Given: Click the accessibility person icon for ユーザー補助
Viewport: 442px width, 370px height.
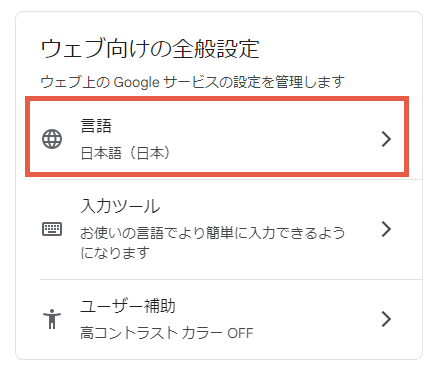Looking at the screenshot, I should coord(52,319).
